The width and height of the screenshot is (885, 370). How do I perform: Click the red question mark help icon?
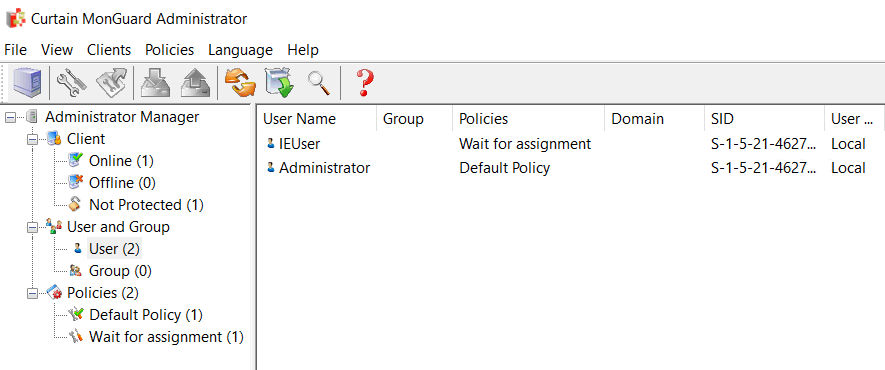click(365, 83)
